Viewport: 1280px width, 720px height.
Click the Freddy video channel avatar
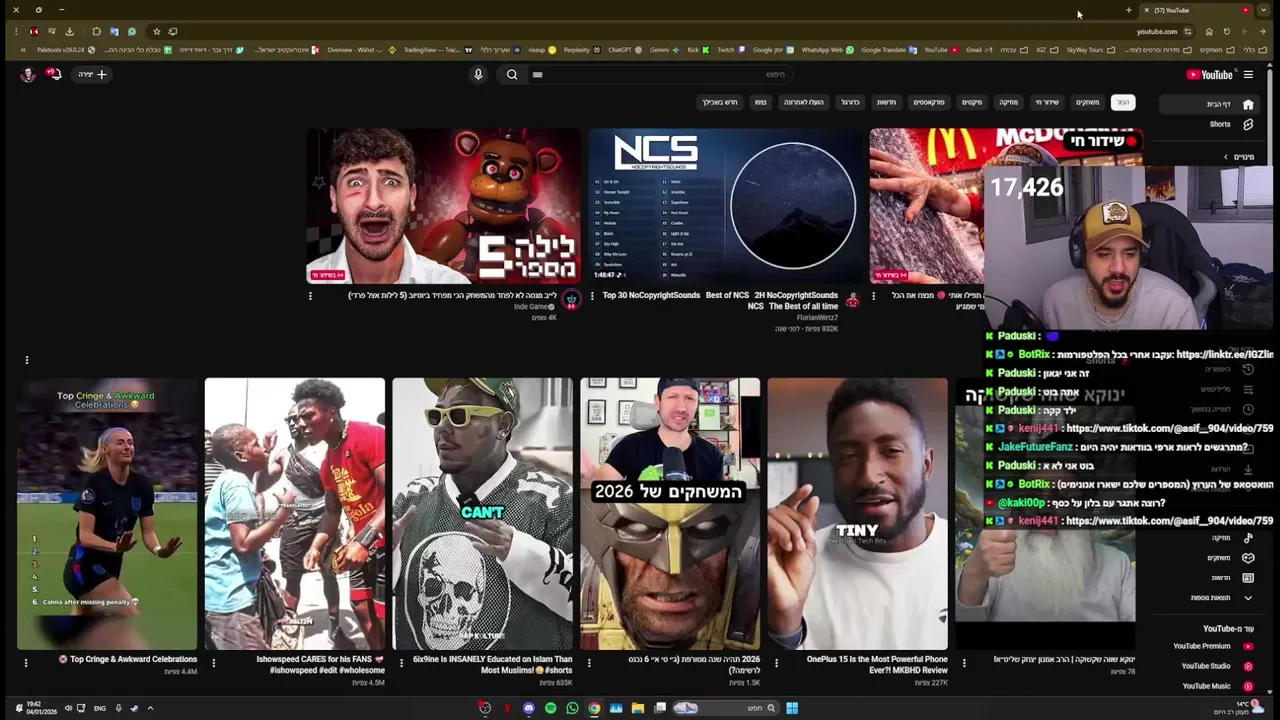tap(571, 299)
